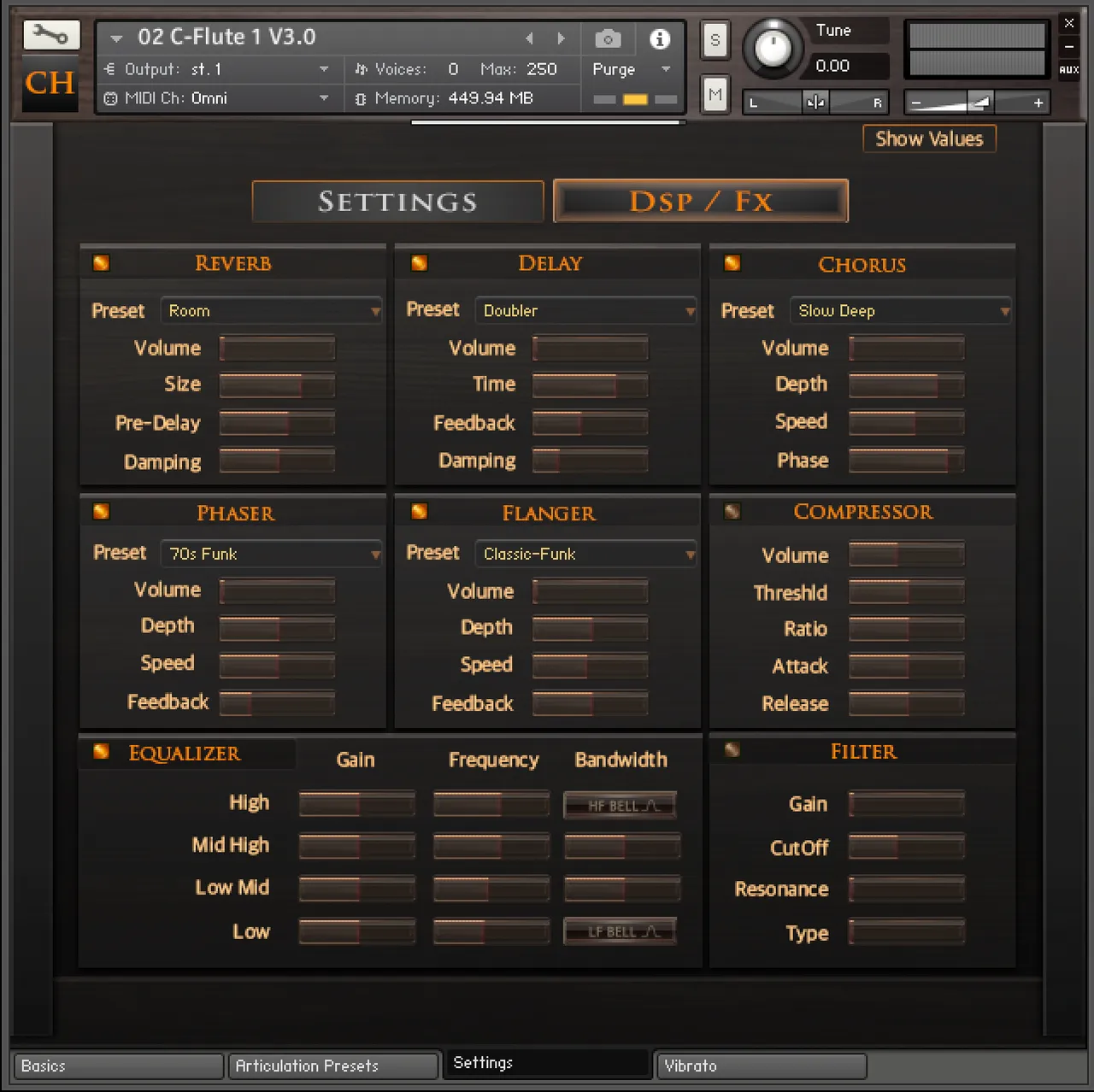
Task: Toggle the Delay power button
Action: [419, 263]
